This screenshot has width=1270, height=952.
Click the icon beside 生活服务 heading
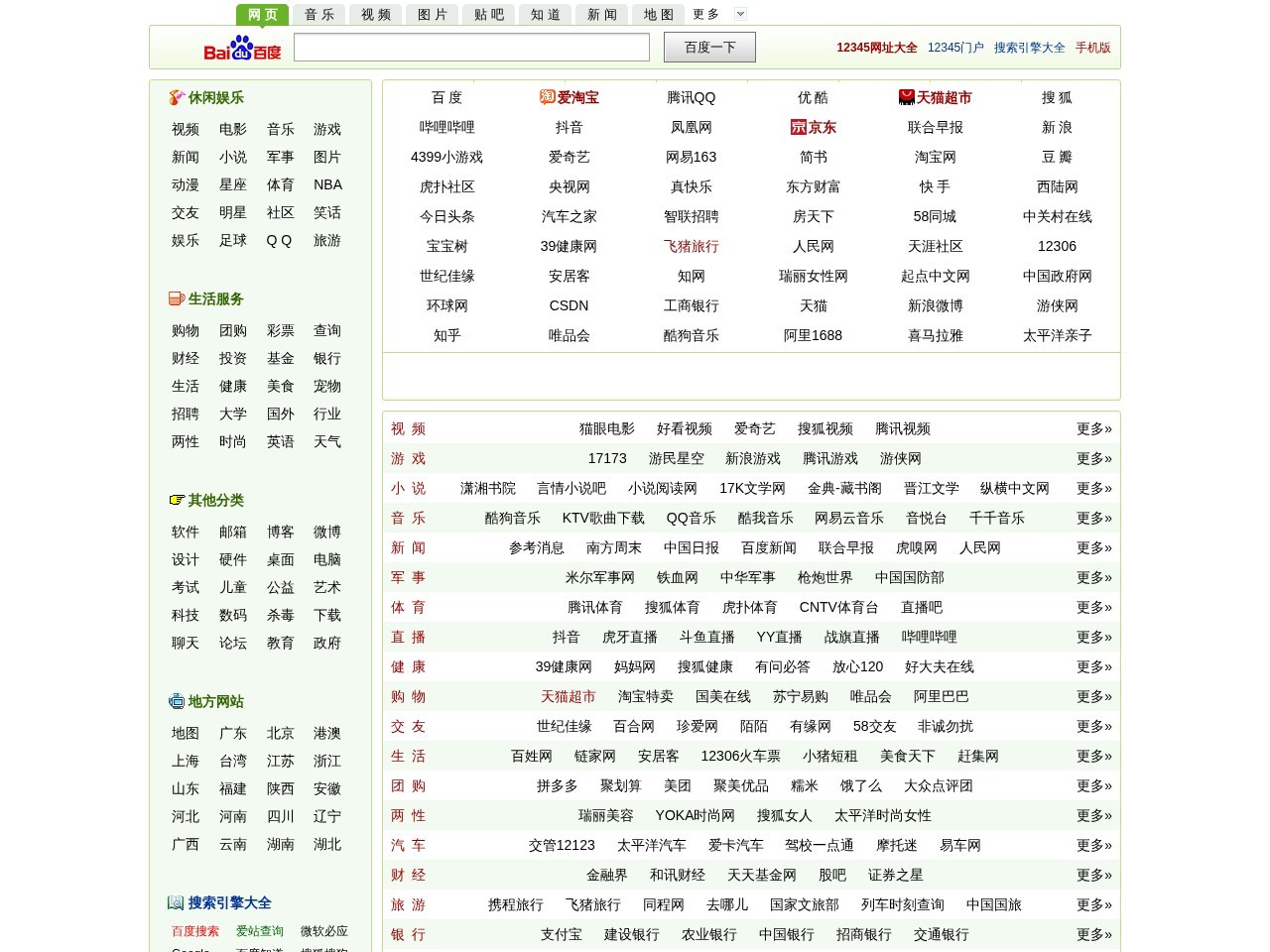pyautogui.click(x=175, y=298)
